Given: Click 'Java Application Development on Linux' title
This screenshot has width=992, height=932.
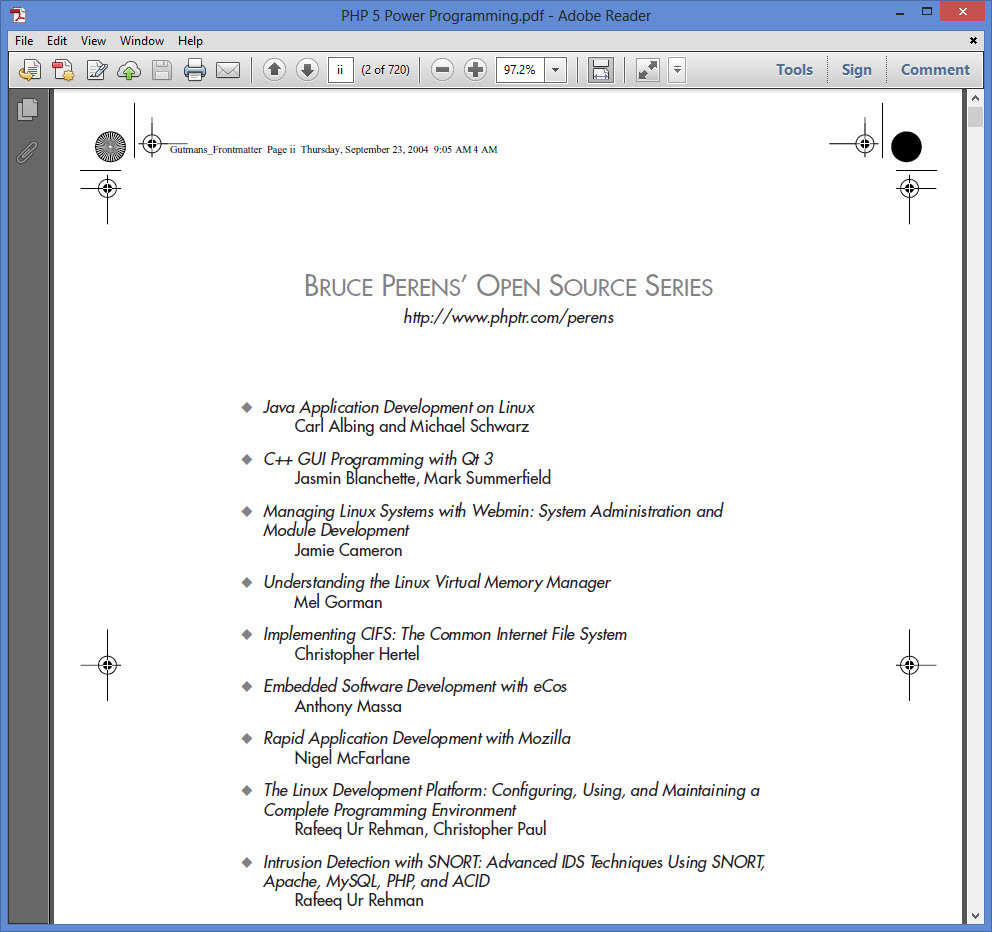Looking at the screenshot, I should pos(399,407).
